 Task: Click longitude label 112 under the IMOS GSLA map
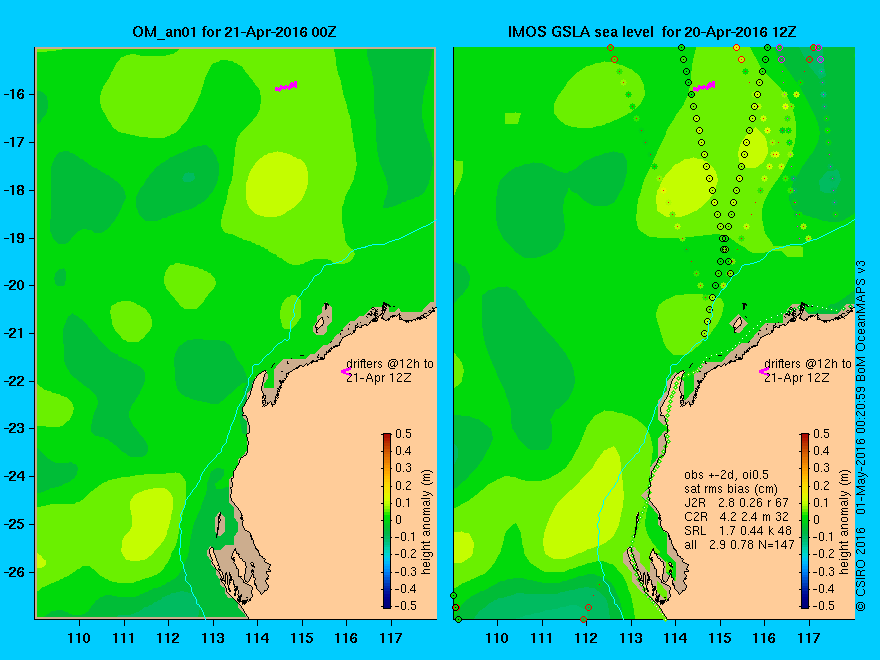tap(586, 638)
